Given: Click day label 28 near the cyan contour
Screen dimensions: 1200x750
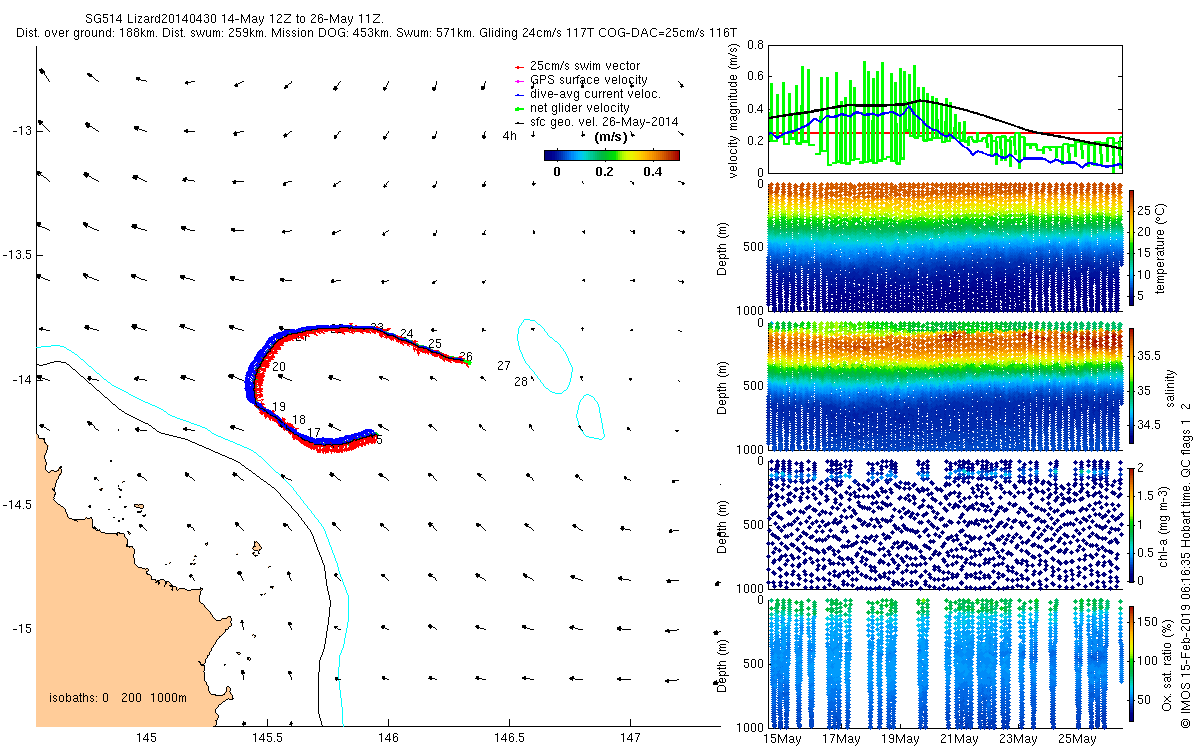Looking at the screenshot, I should 520,382.
